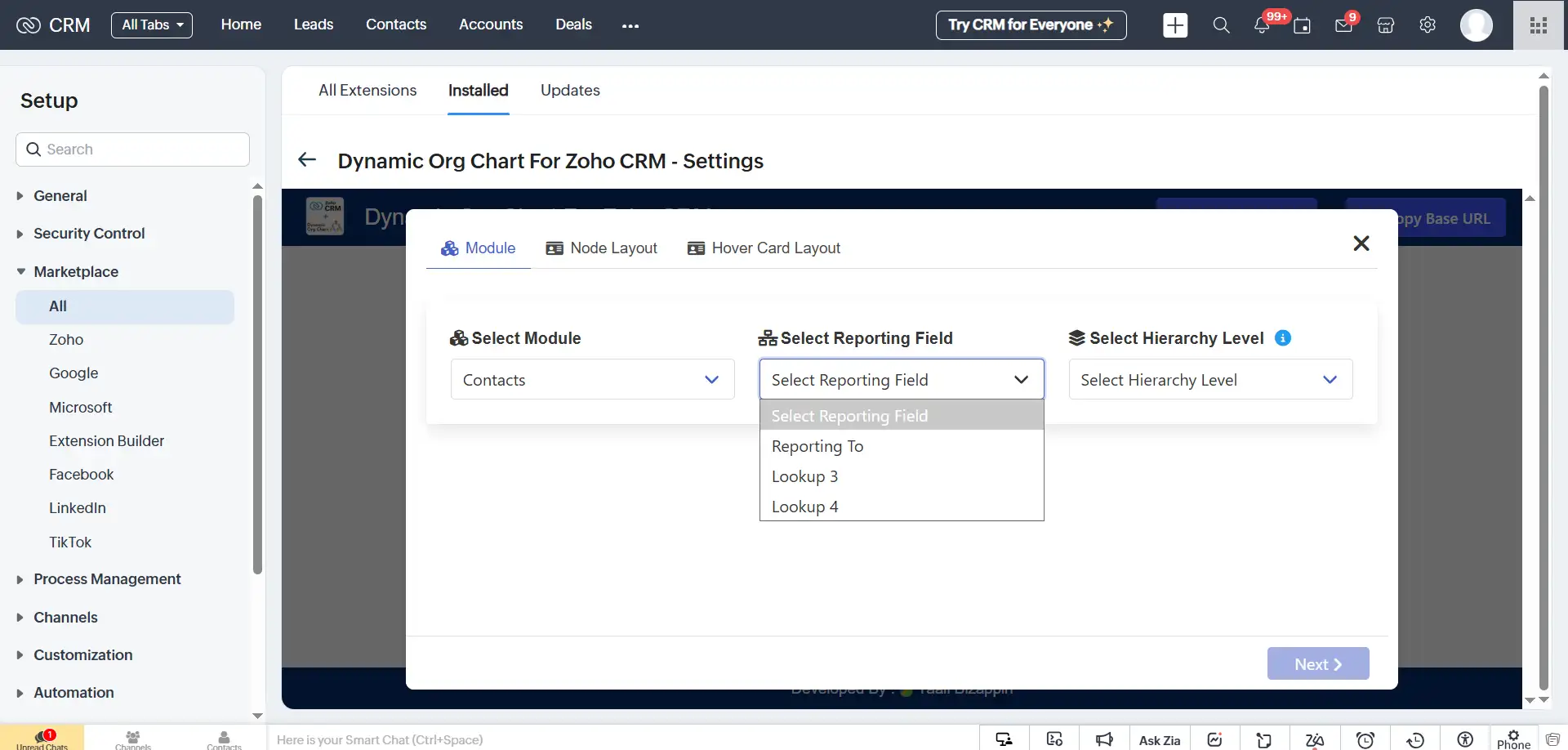Click the plus create-record icon

(x=1175, y=25)
